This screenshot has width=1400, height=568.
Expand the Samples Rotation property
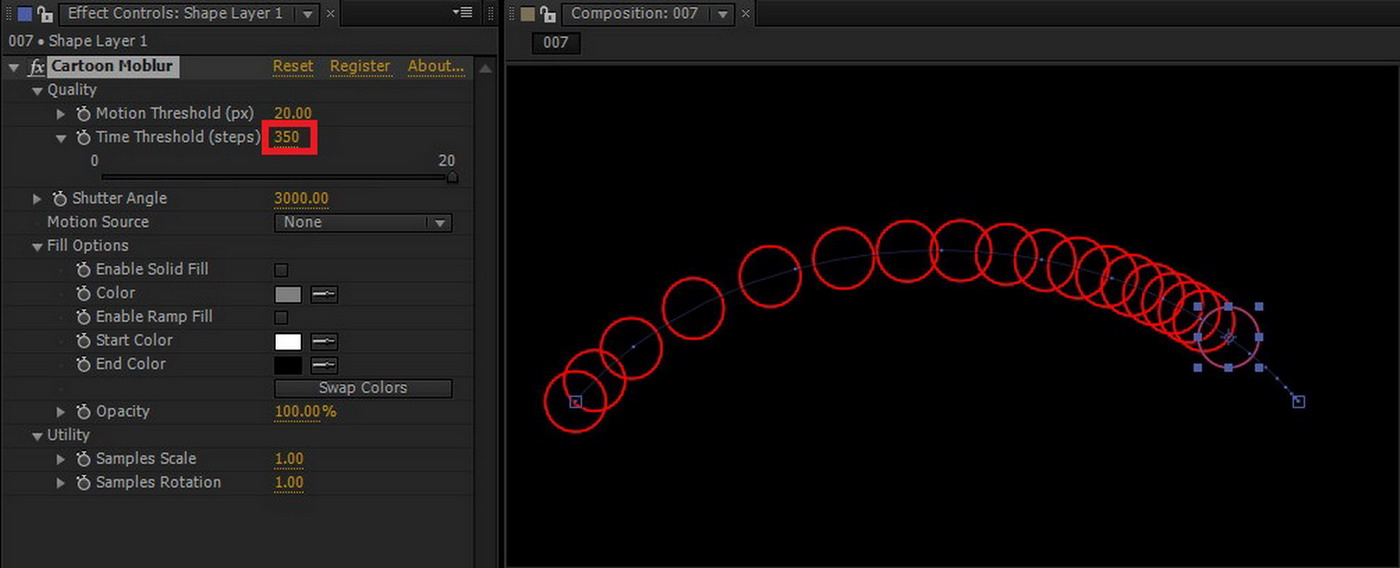(x=61, y=483)
